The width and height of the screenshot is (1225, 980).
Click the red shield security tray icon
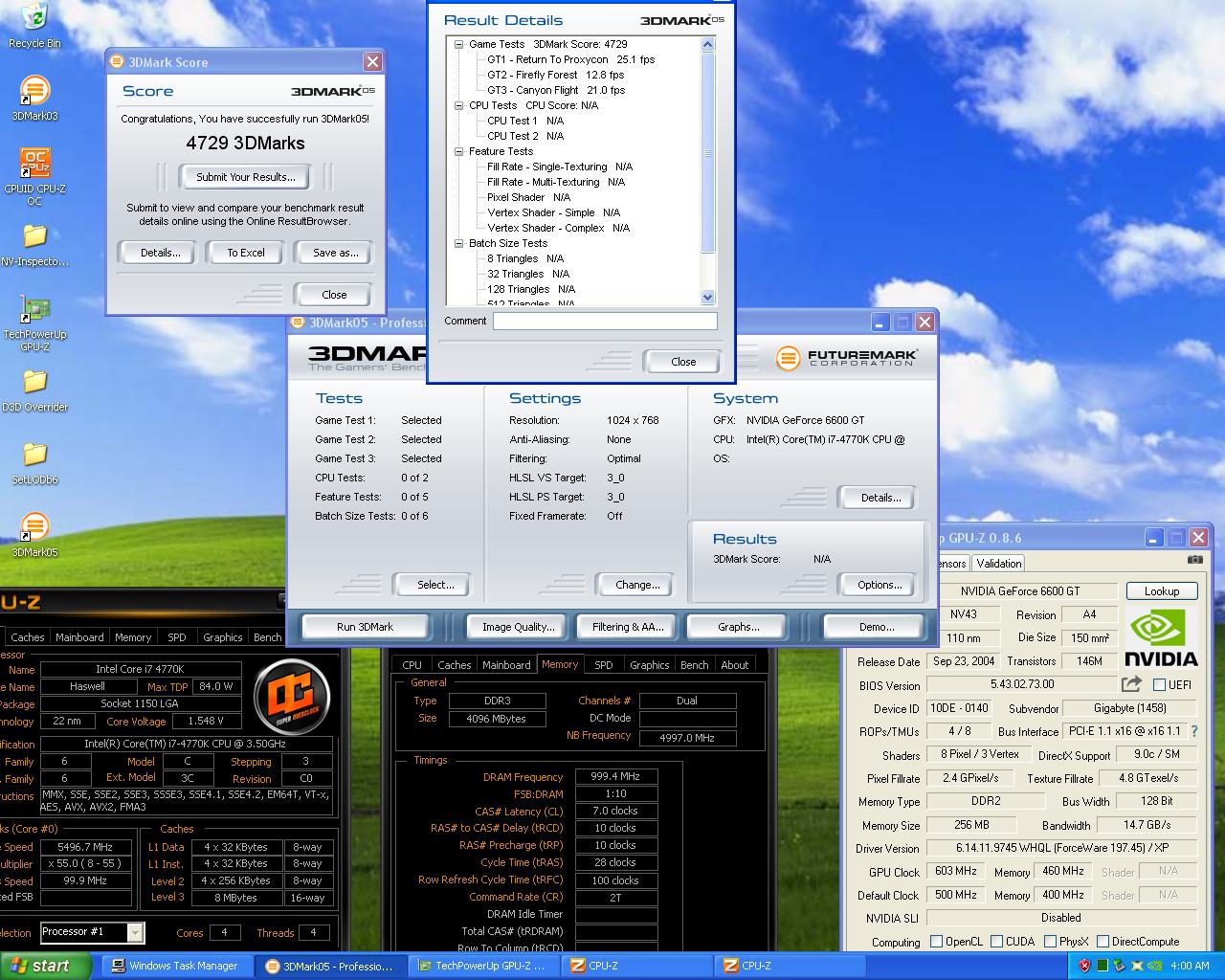[1084, 966]
